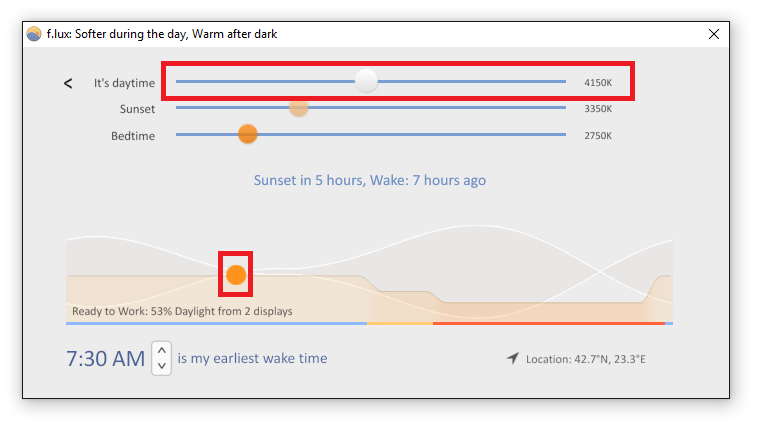Click the Bedtime slider orange handle
Screen dimensions: 761x426
(248, 134)
